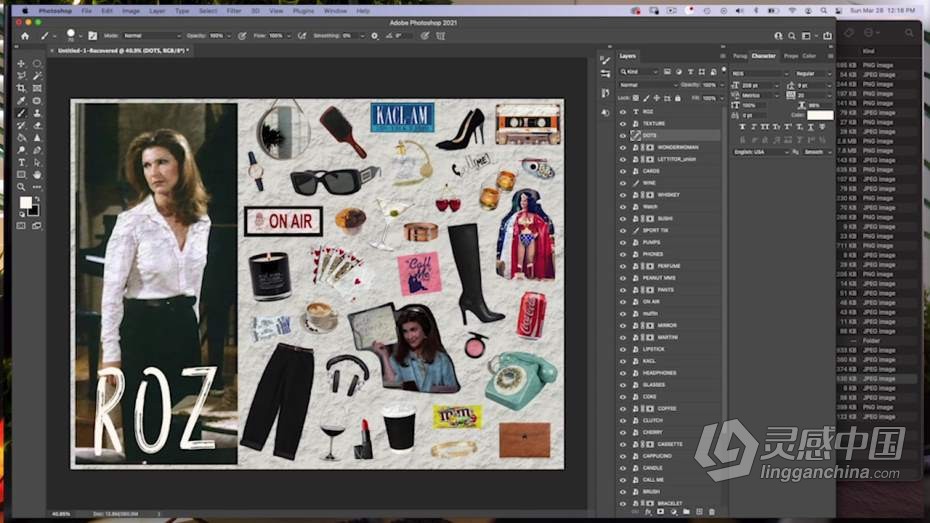The width and height of the screenshot is (930, 523).
Task: Open smoothing options gear icon
Action: pos(374,36)
